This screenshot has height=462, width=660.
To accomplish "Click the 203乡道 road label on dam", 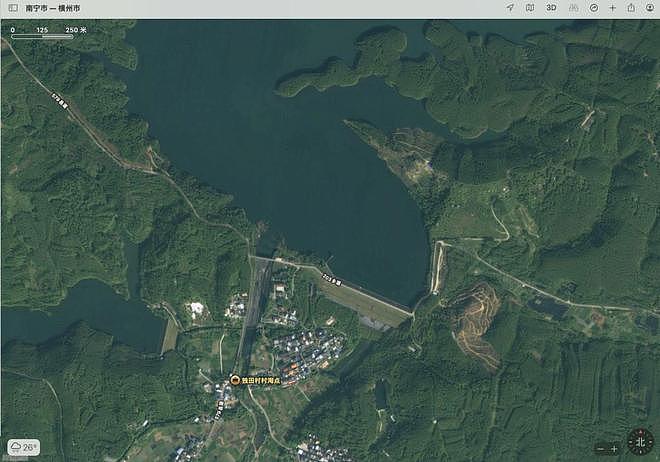I will pos(331,279).
